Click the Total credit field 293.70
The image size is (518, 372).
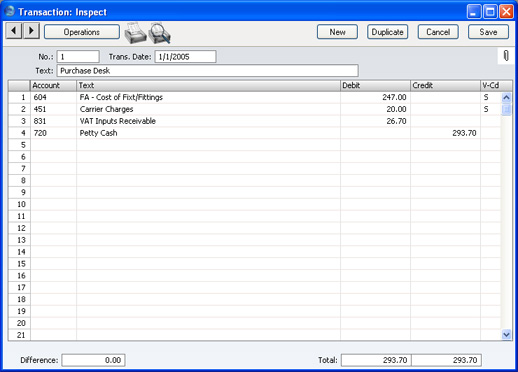(x=447, y=360)
